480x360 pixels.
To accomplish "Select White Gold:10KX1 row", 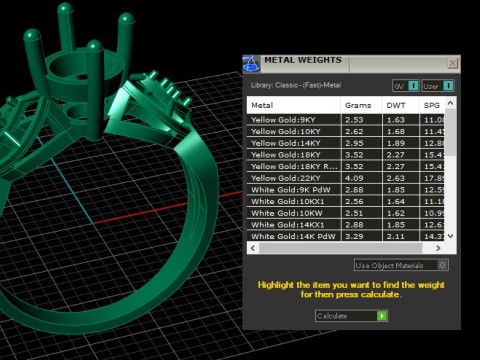I will [346, 201].
